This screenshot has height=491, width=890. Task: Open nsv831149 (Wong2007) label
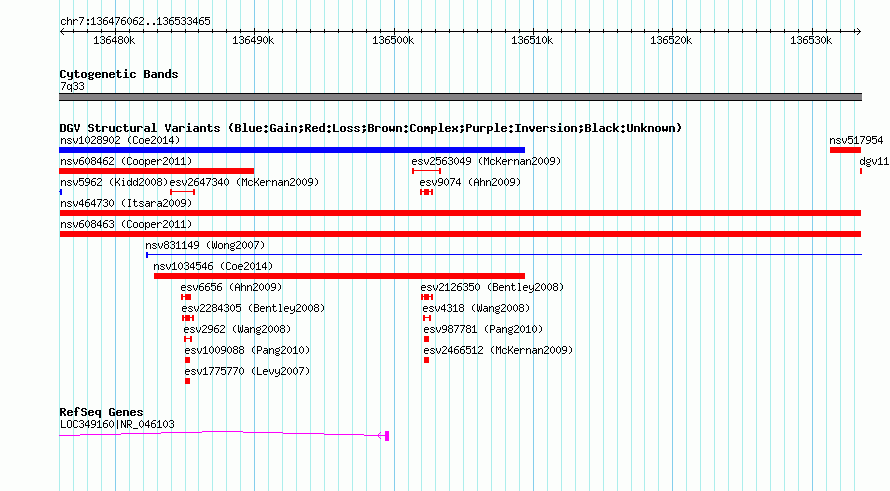tap(205, 245)
